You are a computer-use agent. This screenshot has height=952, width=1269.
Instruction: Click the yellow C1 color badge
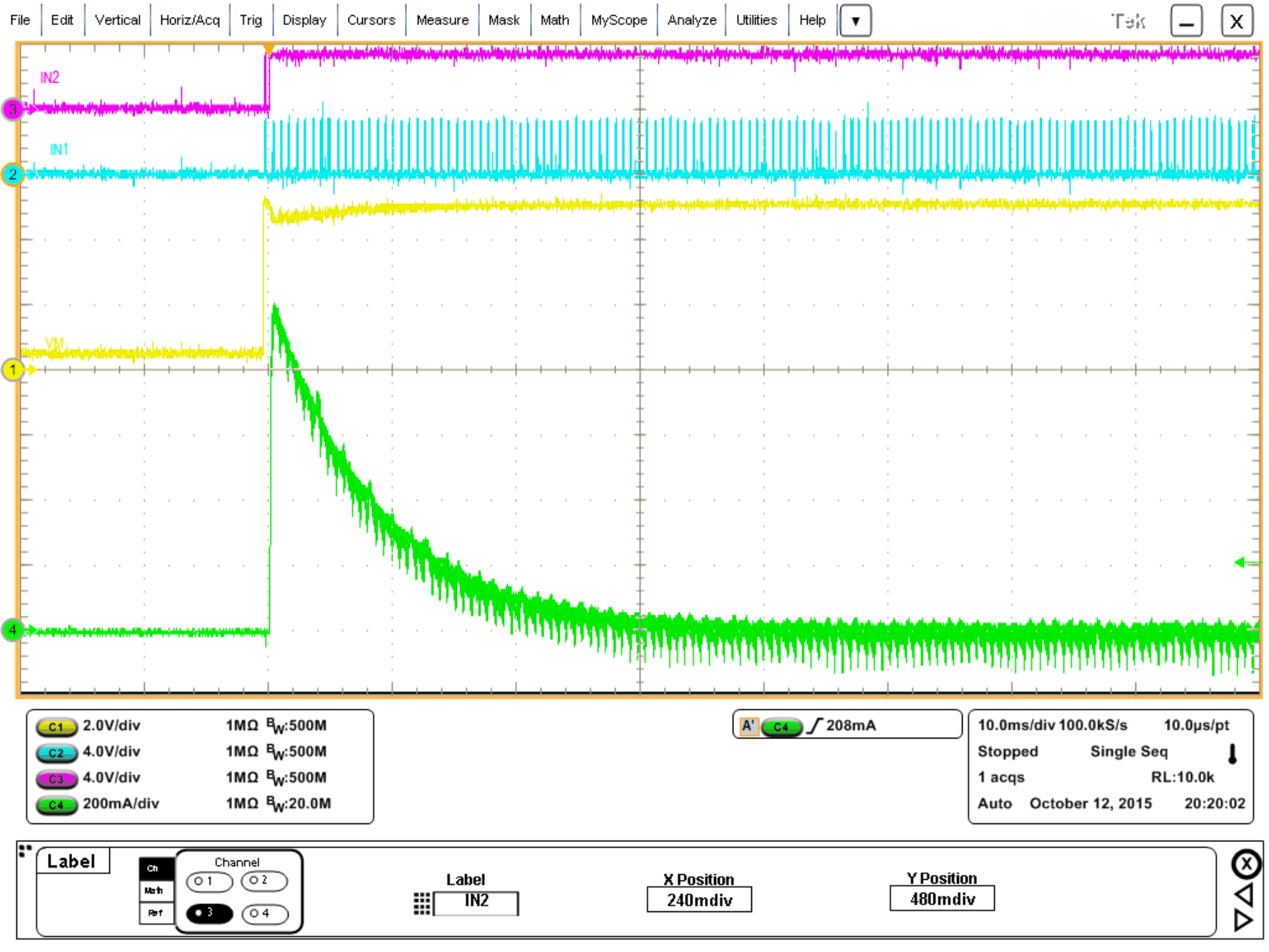pyautogui.click(x=56, y=726)
